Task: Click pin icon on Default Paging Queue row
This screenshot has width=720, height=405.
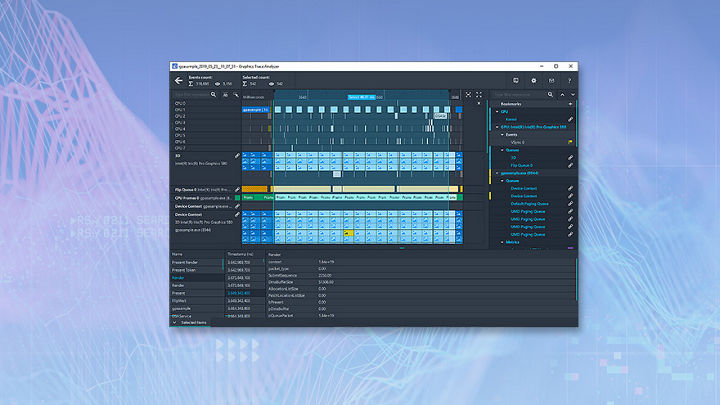Action: (x=570, y=203)
